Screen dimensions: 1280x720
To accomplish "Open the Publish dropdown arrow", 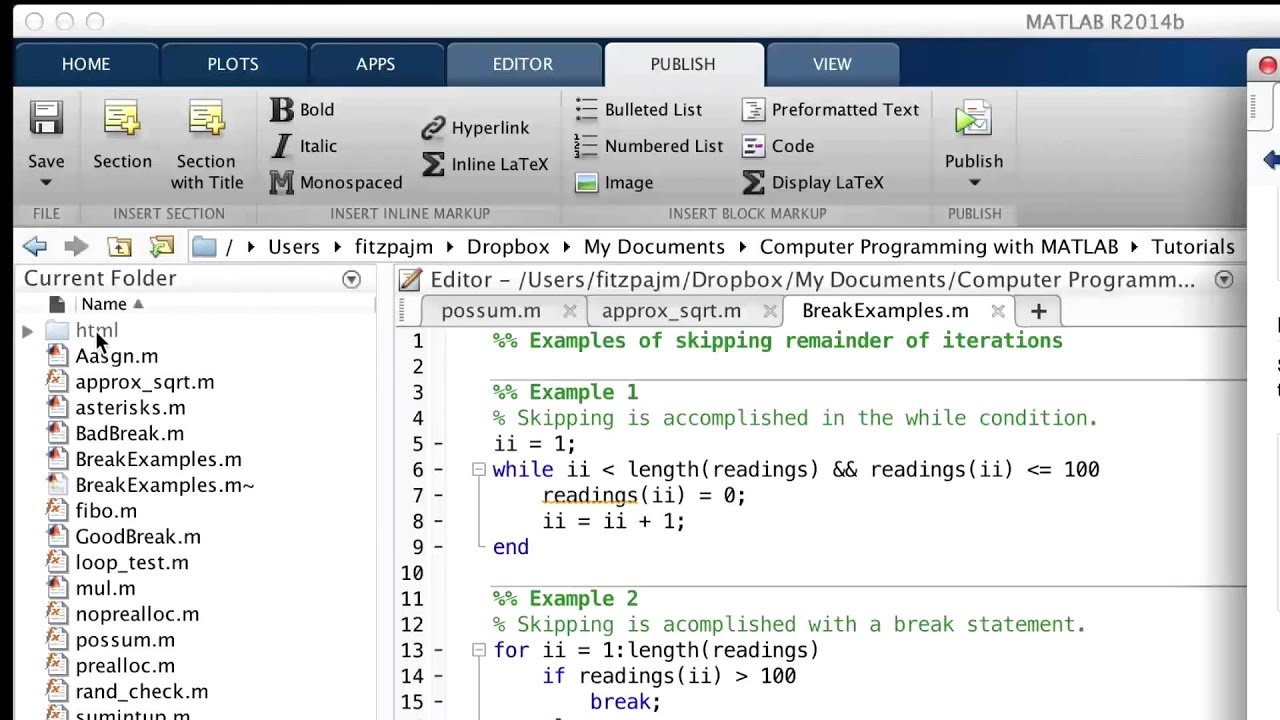I will tap(974, 183).
